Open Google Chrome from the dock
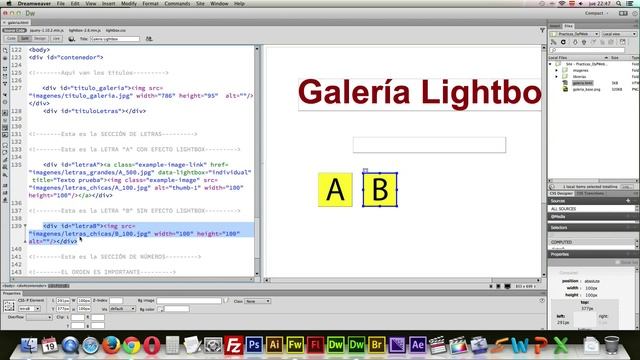 tap(131, 346)
